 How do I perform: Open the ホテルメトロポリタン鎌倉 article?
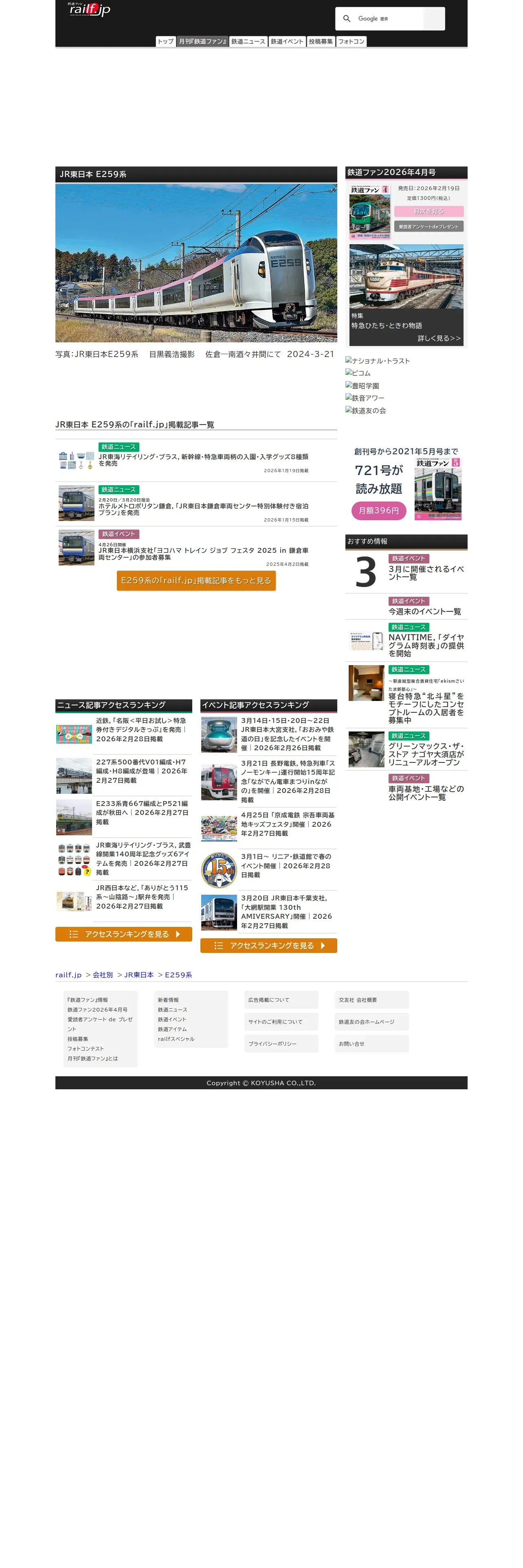[x=203, y=510]
